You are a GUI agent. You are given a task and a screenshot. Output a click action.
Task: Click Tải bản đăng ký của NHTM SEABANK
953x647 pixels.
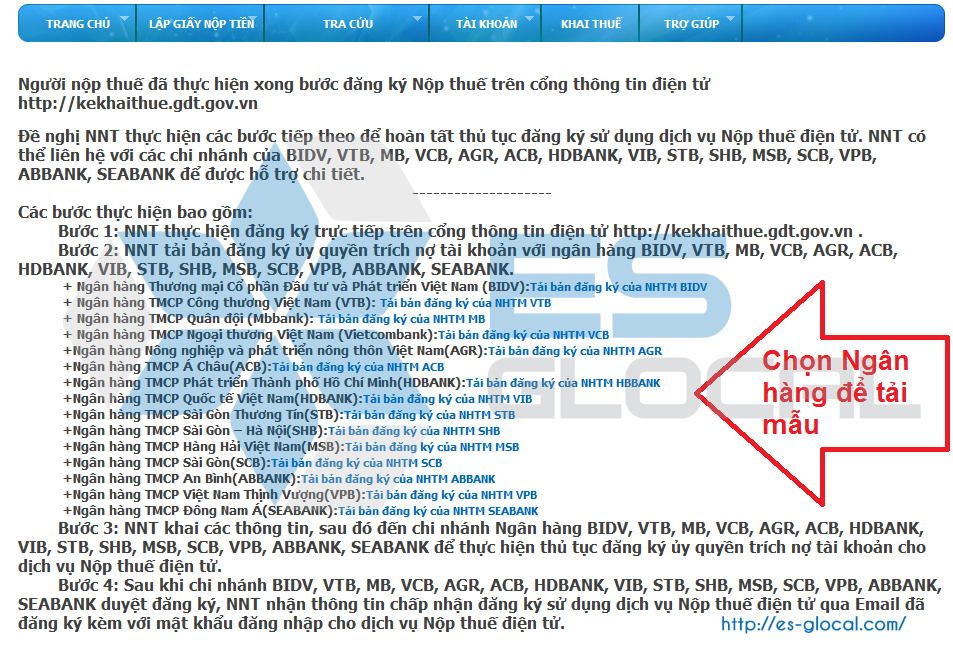438,511
